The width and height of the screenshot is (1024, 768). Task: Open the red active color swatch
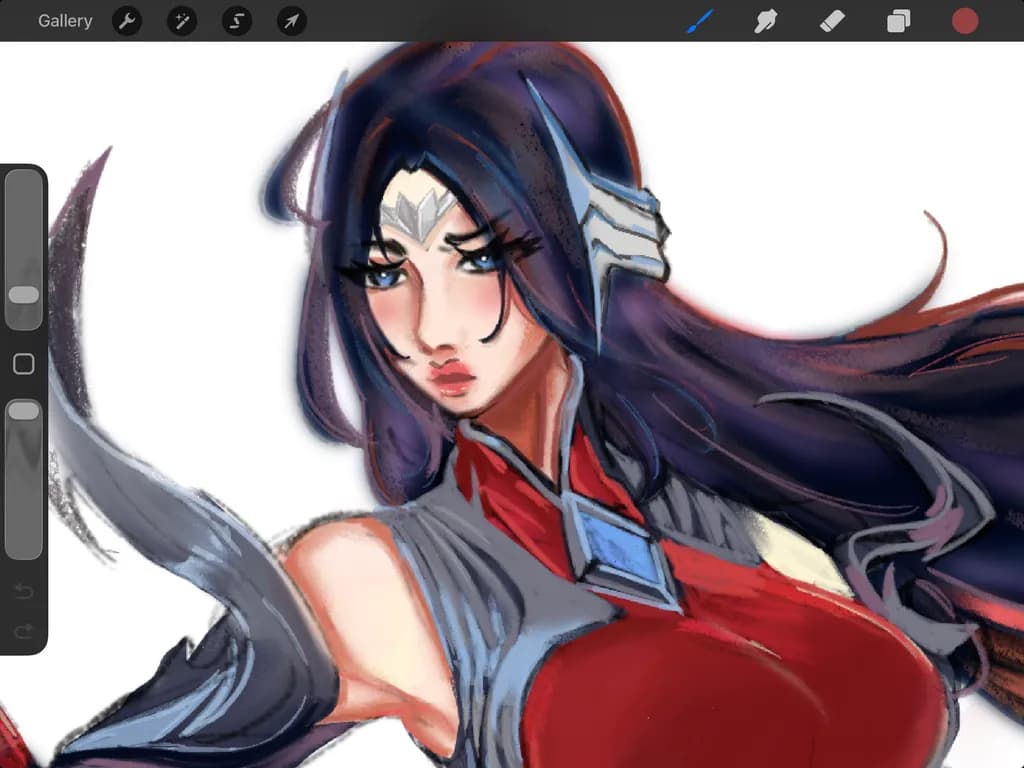[965, 21]
